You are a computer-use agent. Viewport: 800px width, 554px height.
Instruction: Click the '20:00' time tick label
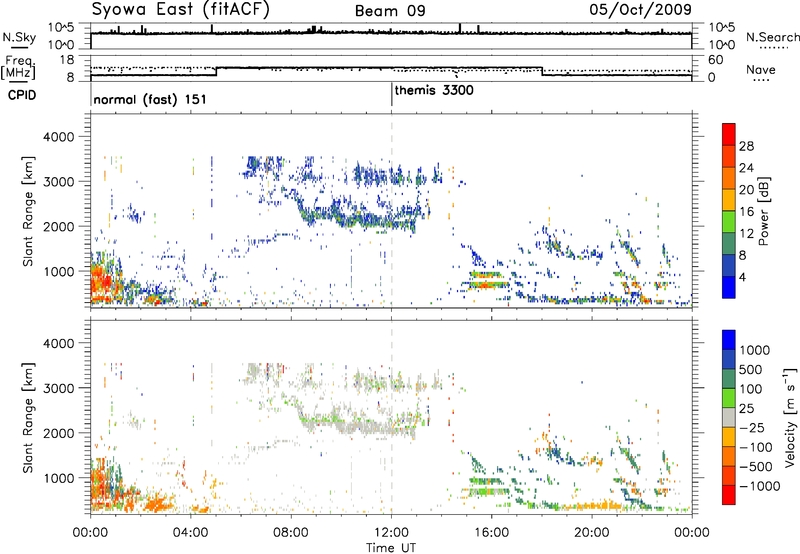(591, 533)
